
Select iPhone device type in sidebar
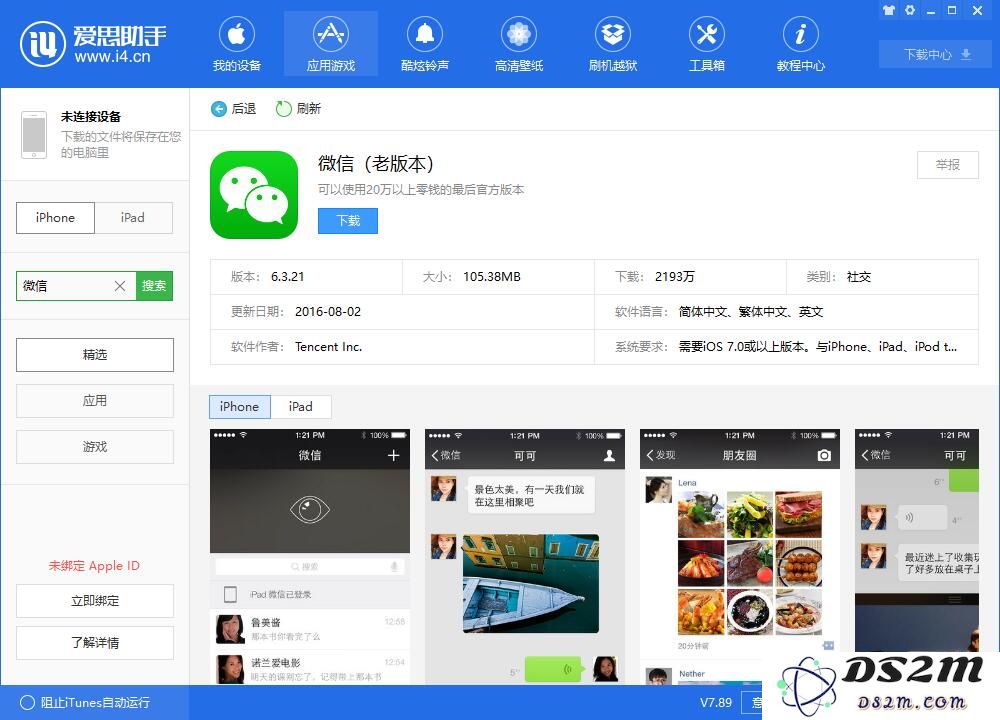55,217
